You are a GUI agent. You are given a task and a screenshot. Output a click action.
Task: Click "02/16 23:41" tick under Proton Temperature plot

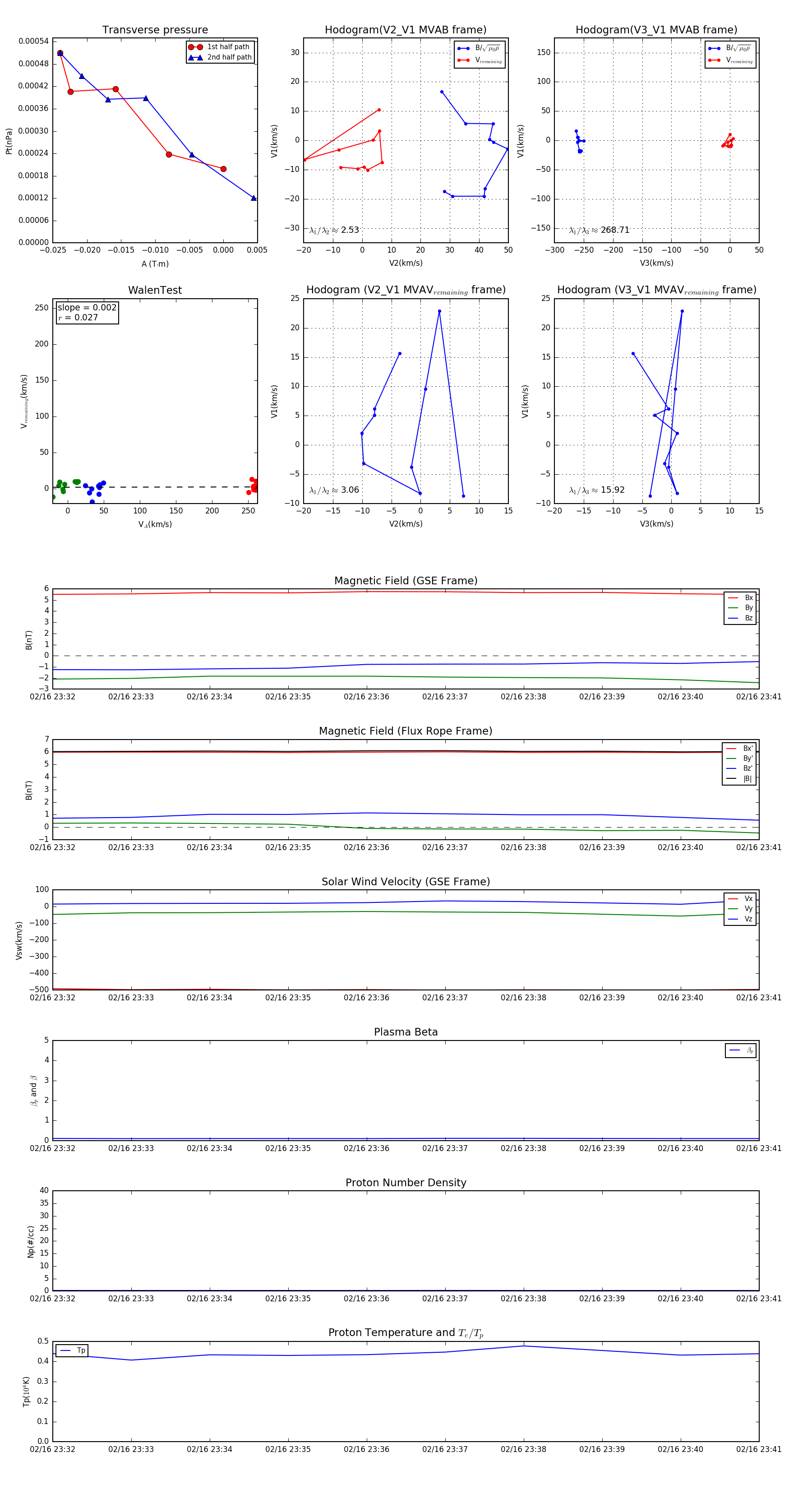coord(759,1450)
